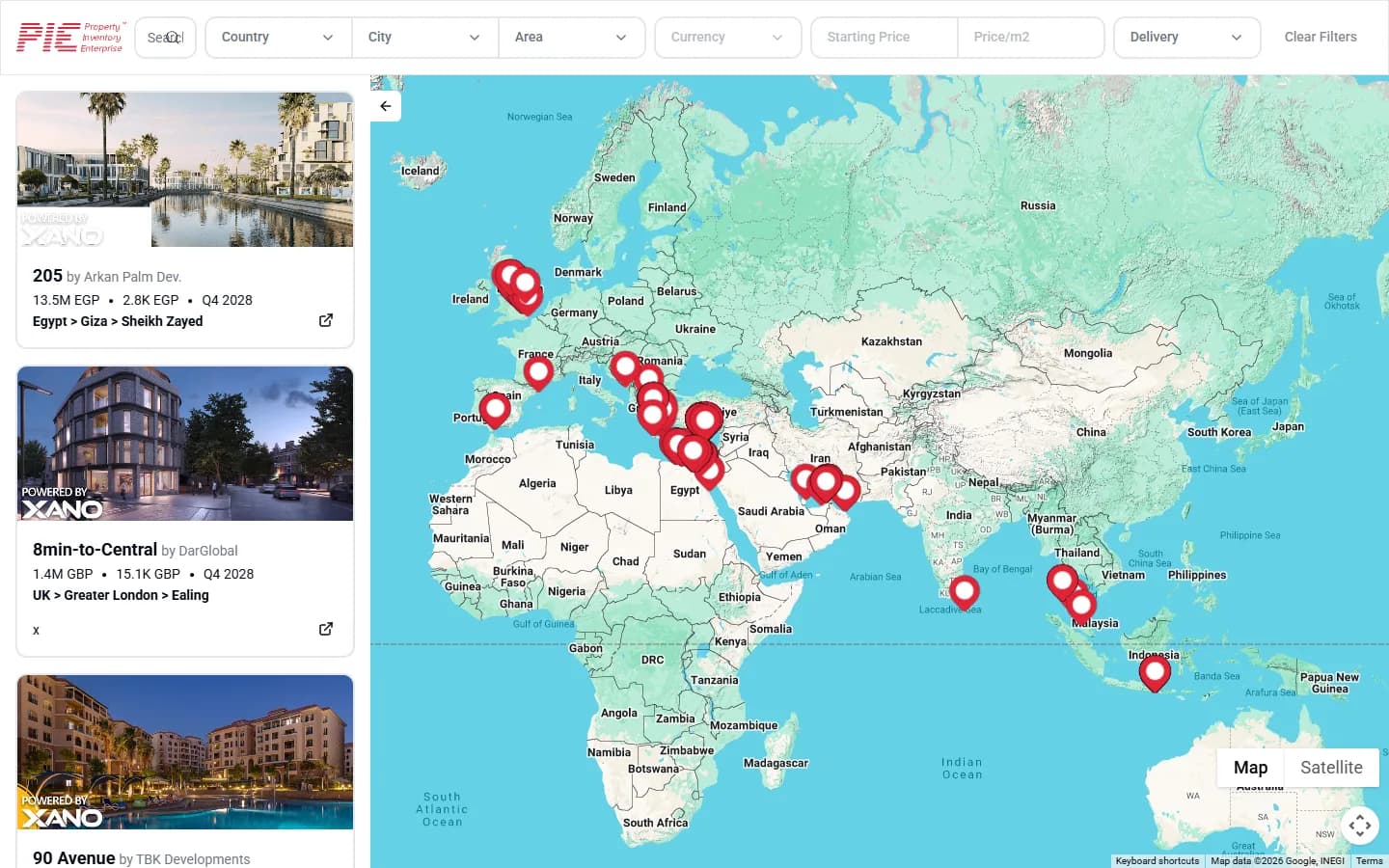Expand the Area filter dropdown
The height and width of the screenshot is (868, 1389).
[571, 38]
